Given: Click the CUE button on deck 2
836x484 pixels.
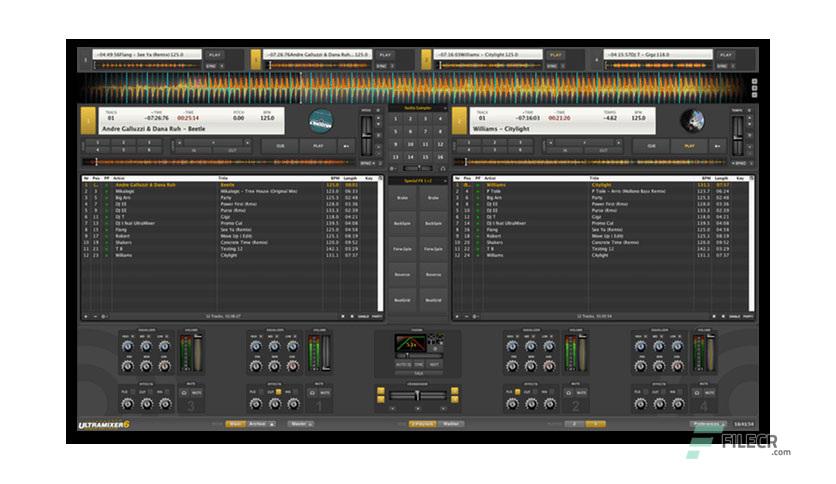Looking at the screenshot, I should pos(651,146).
